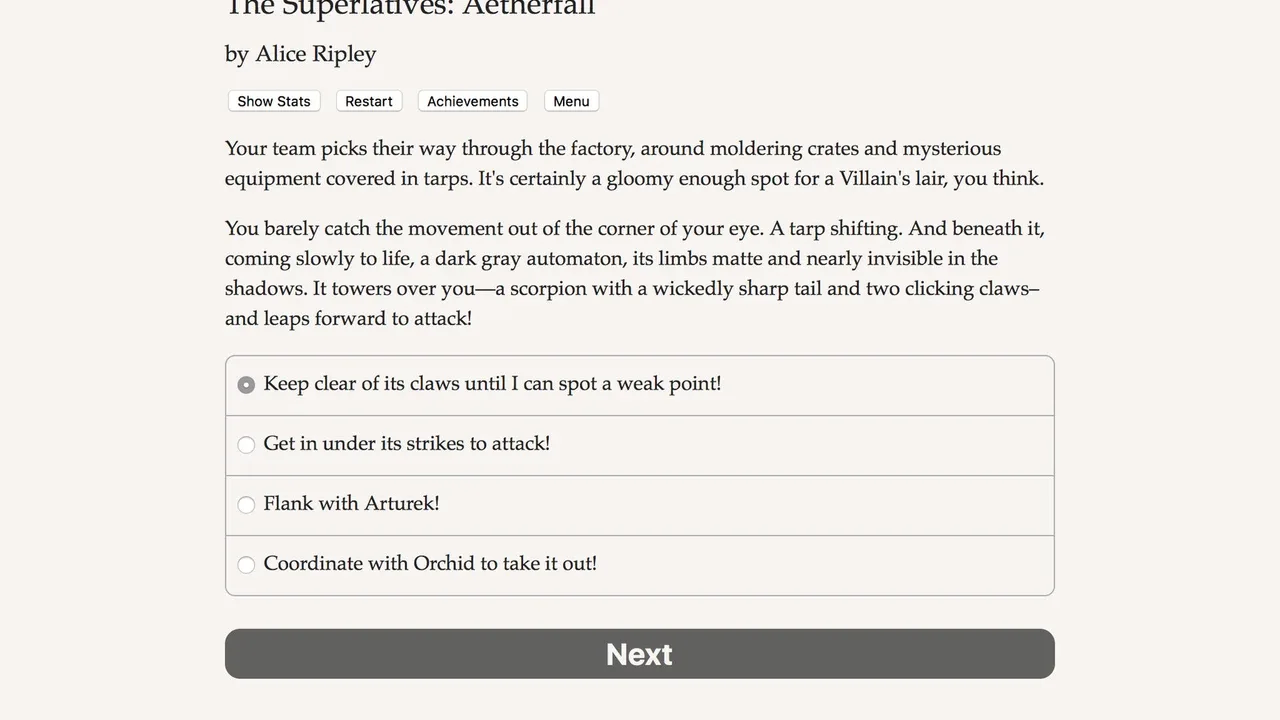View the Achievements list
This screenshot has width=1280, height=720.
[472, 101]
